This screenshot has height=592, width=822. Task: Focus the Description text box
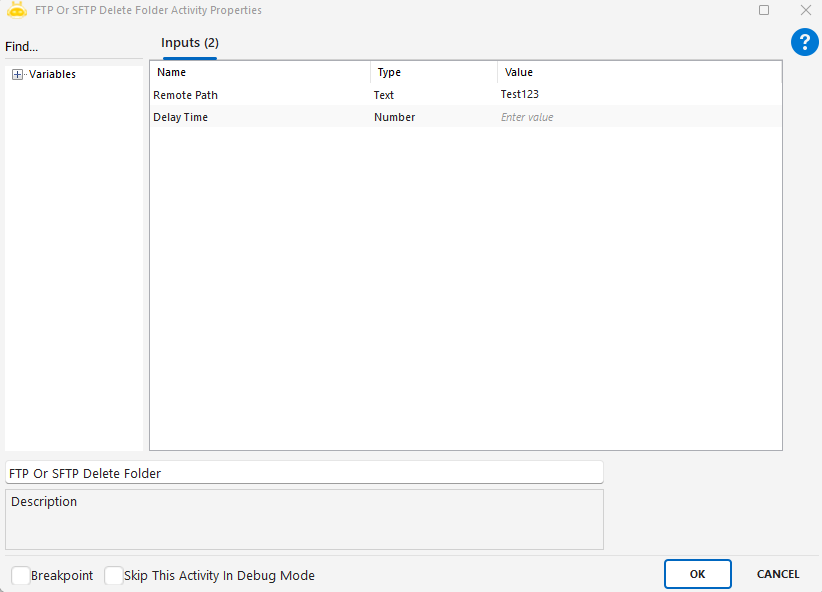(304, 519)
